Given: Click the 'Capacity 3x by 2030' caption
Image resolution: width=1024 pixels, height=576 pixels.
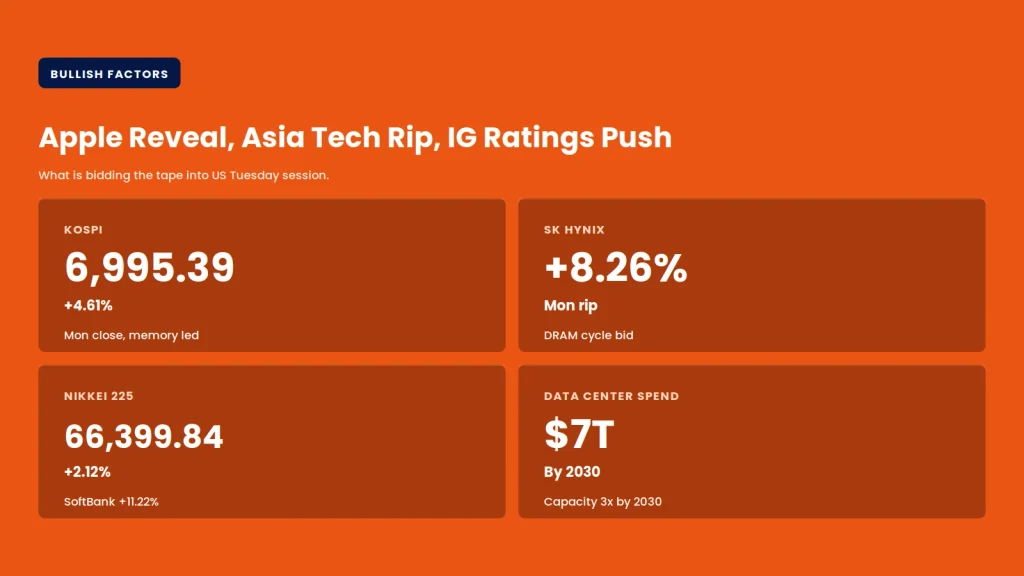Looking at the screenshot, I should [603, 502].
